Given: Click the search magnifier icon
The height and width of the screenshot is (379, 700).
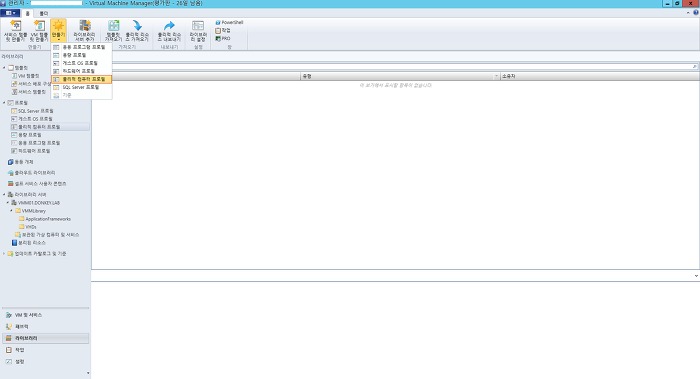Looking at the screenshot, I should [x=695, y=66].
